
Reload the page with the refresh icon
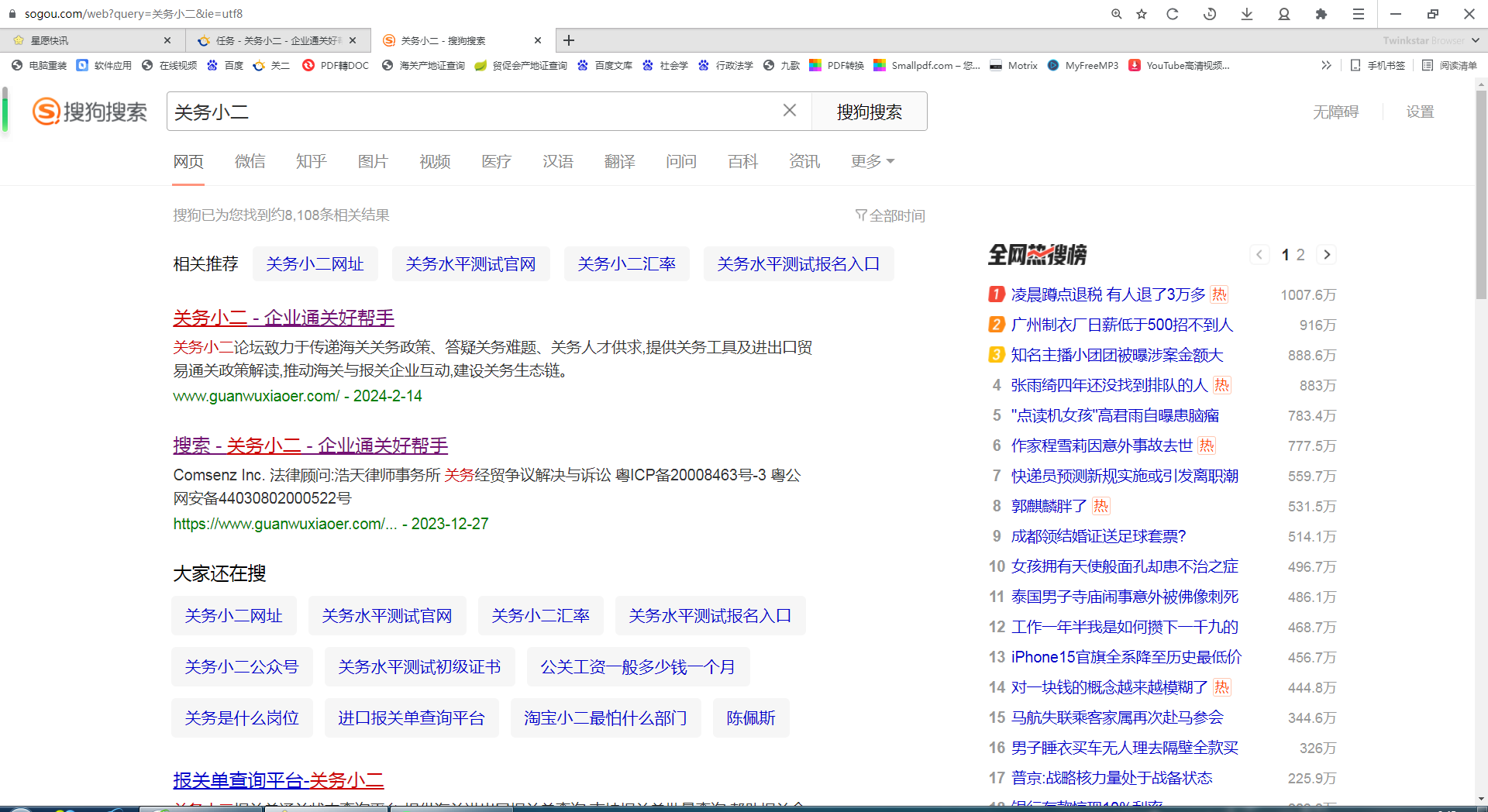coord(1173,14)
